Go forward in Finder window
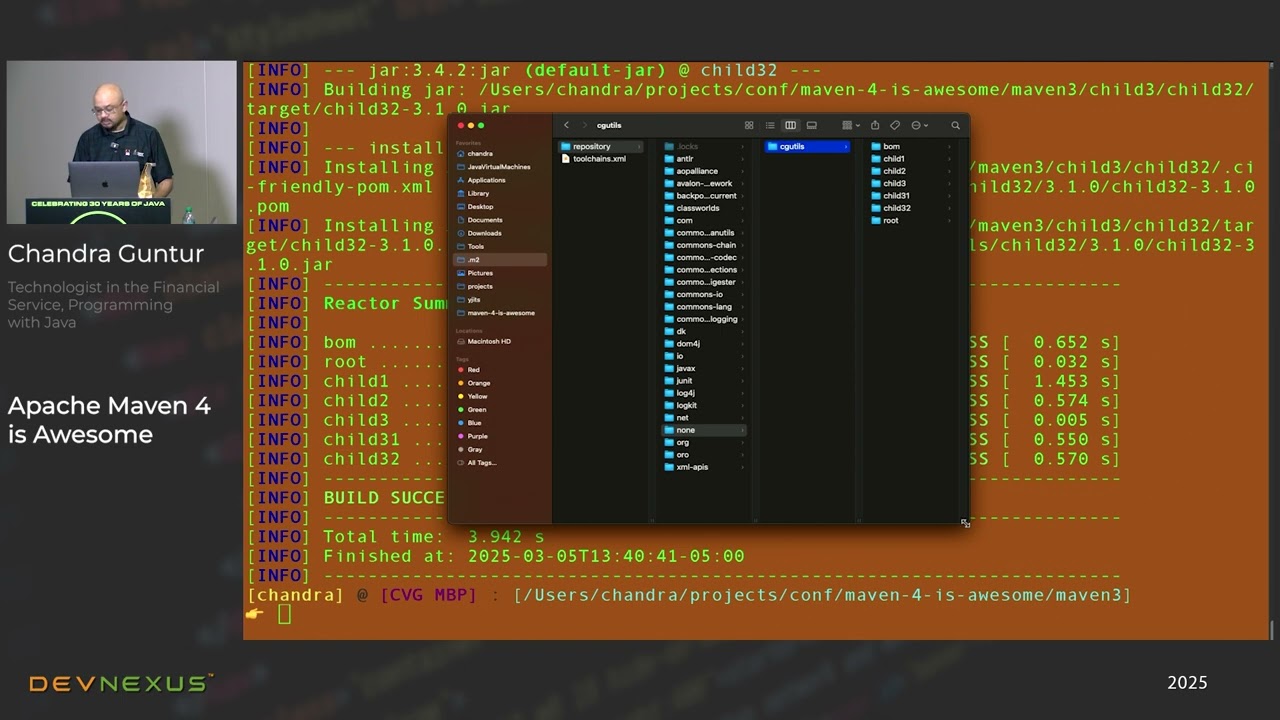Viewport: 1280px width, 720px height. [584, 125]
